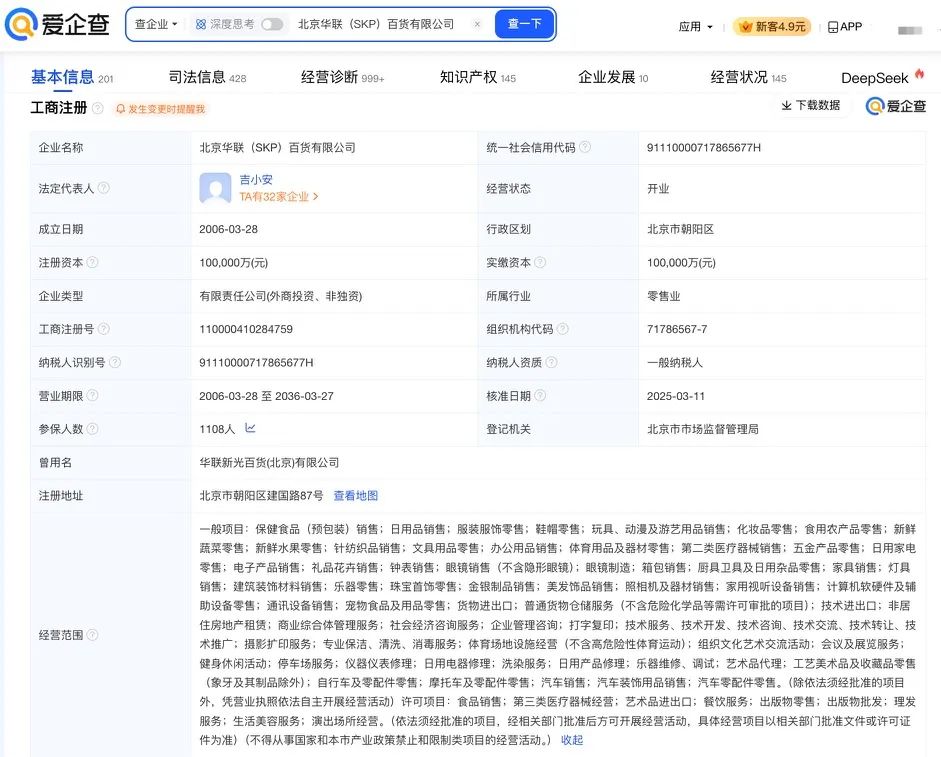941x757 pixels.
Task: Clear the search box with the X icon
Action: pyautogui.click(x=477, y=24)
